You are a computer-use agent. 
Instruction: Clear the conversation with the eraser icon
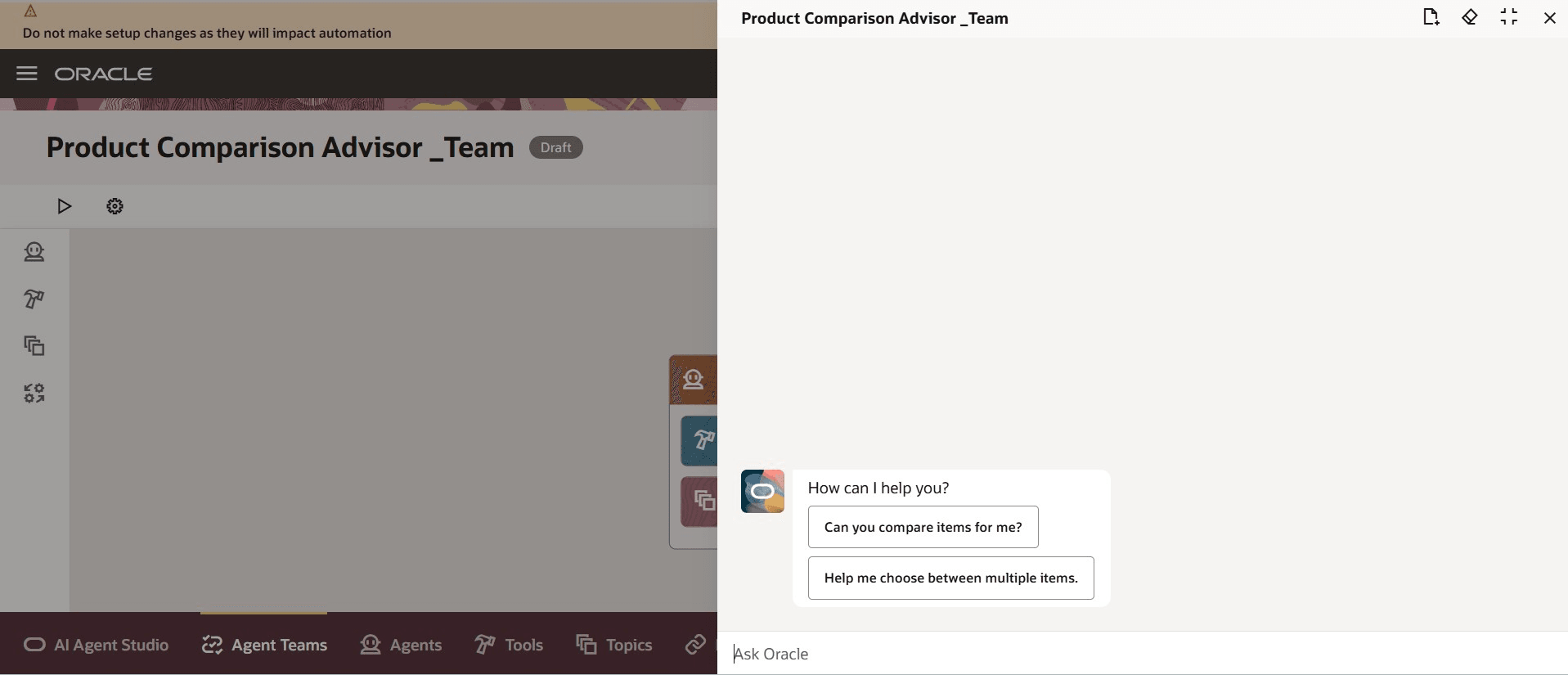(1470, 17)
